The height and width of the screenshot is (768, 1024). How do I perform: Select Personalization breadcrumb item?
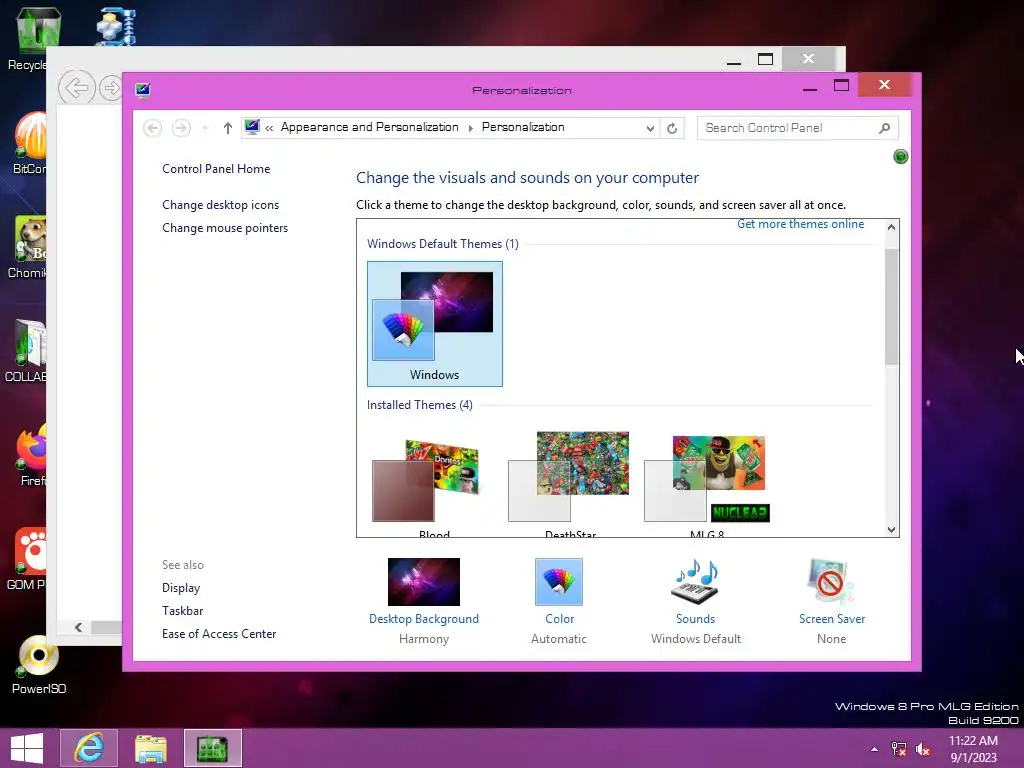click(523, 127)
